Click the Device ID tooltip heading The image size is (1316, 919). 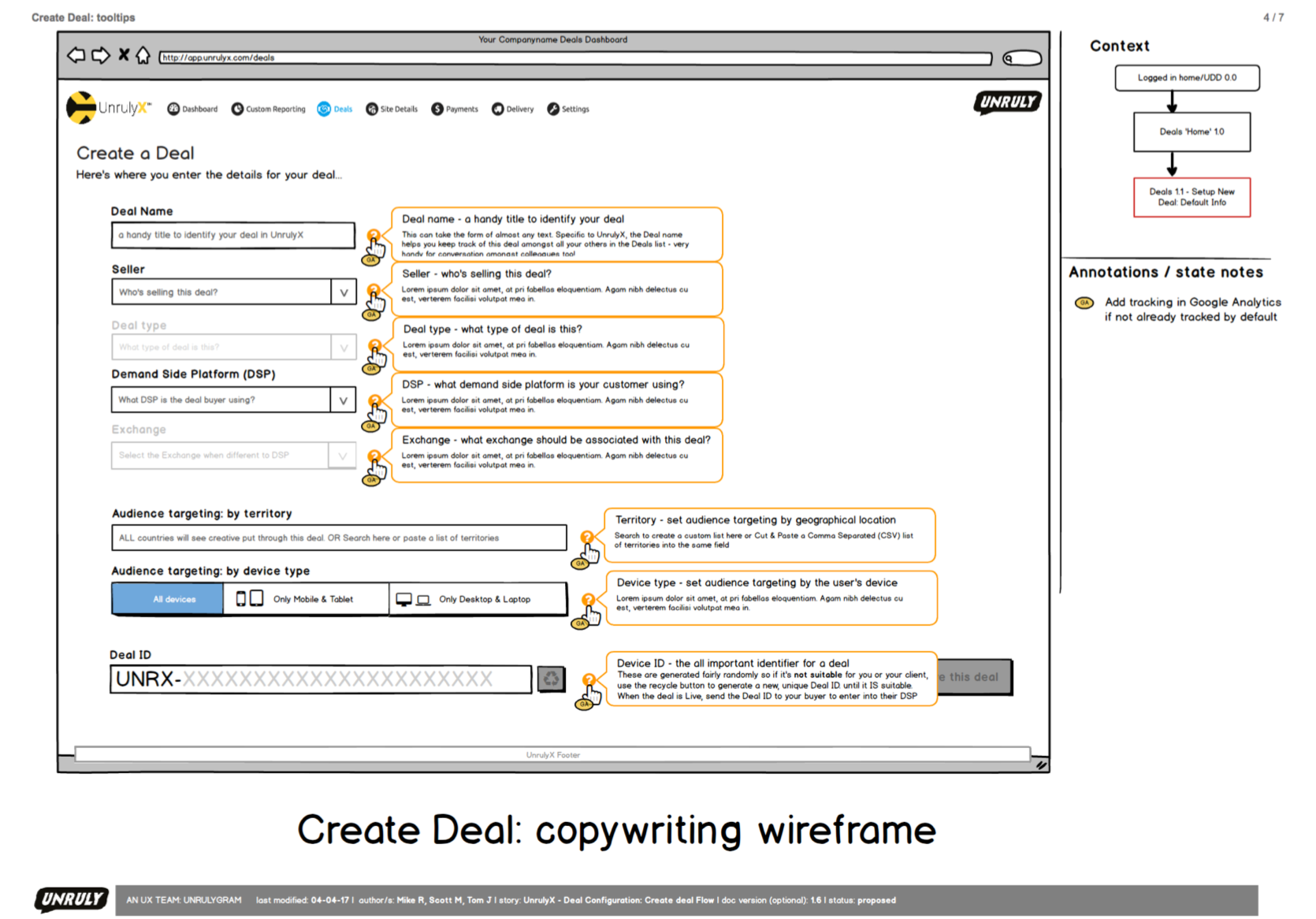[x=733, y=663]
